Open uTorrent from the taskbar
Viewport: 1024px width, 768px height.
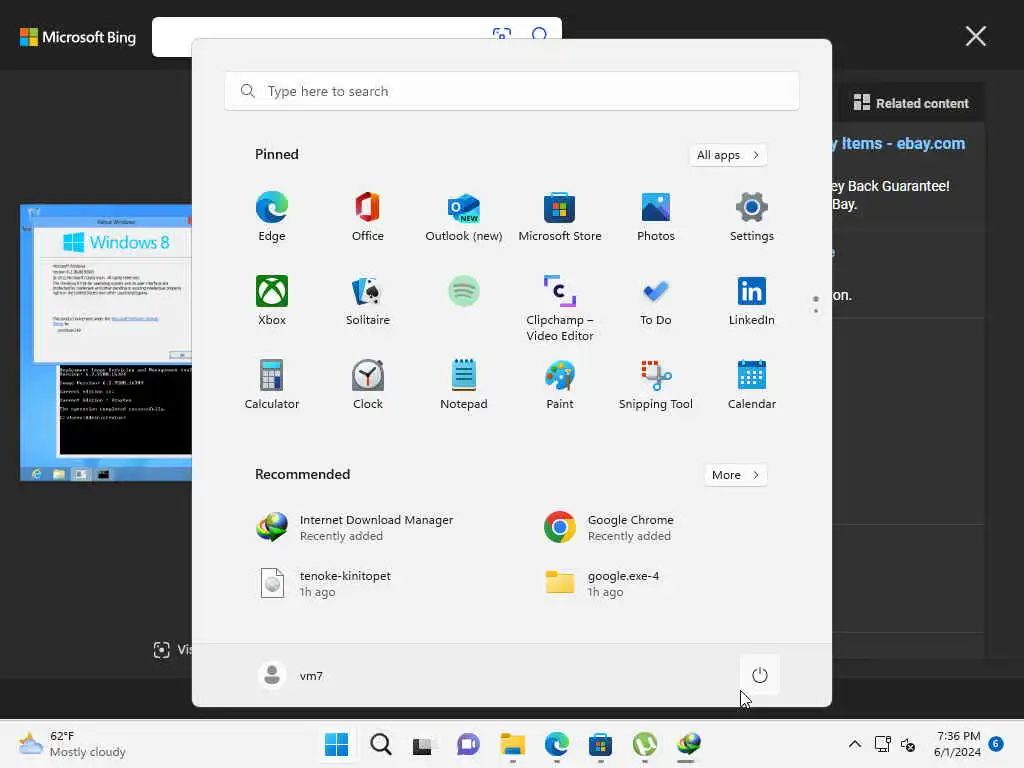(645, 744)
